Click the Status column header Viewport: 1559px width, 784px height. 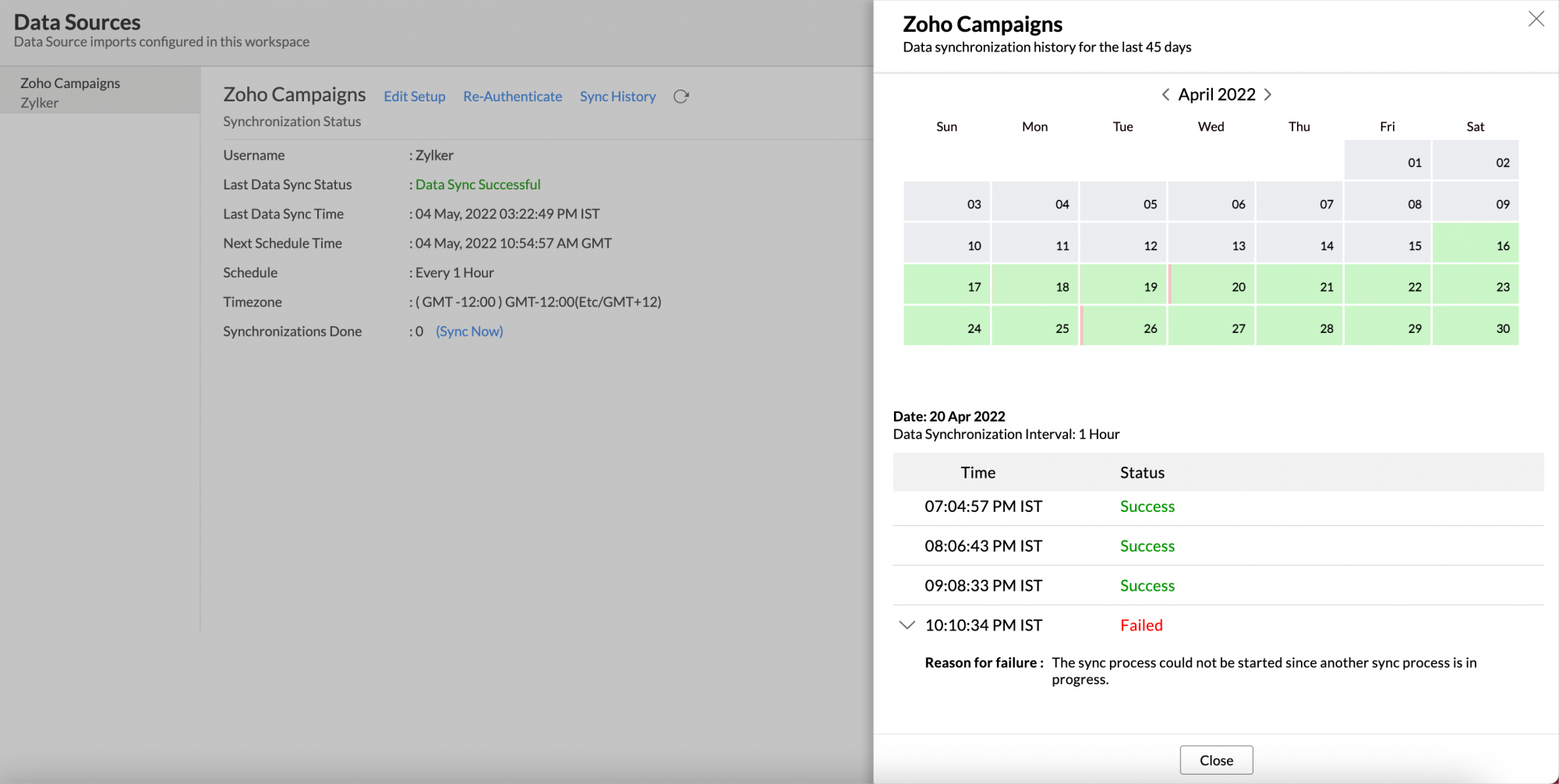(1142, 472)
